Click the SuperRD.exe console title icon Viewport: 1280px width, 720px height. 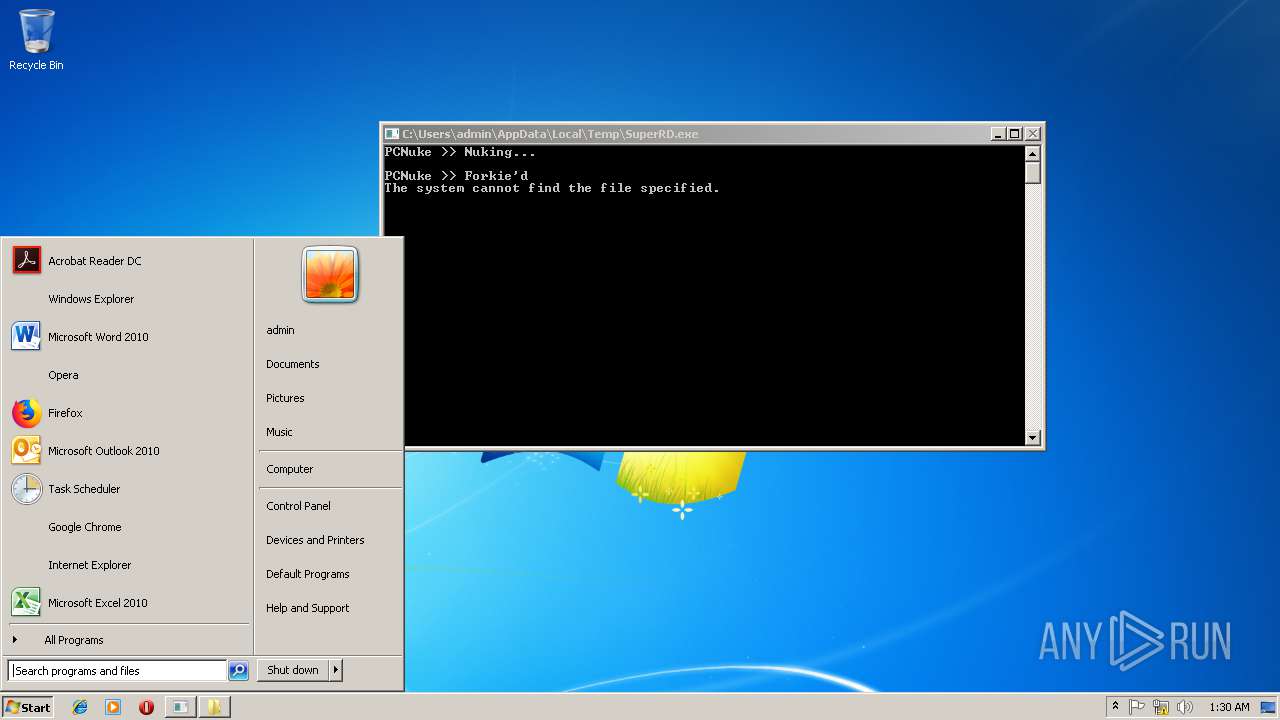click(x=392, y=134)
